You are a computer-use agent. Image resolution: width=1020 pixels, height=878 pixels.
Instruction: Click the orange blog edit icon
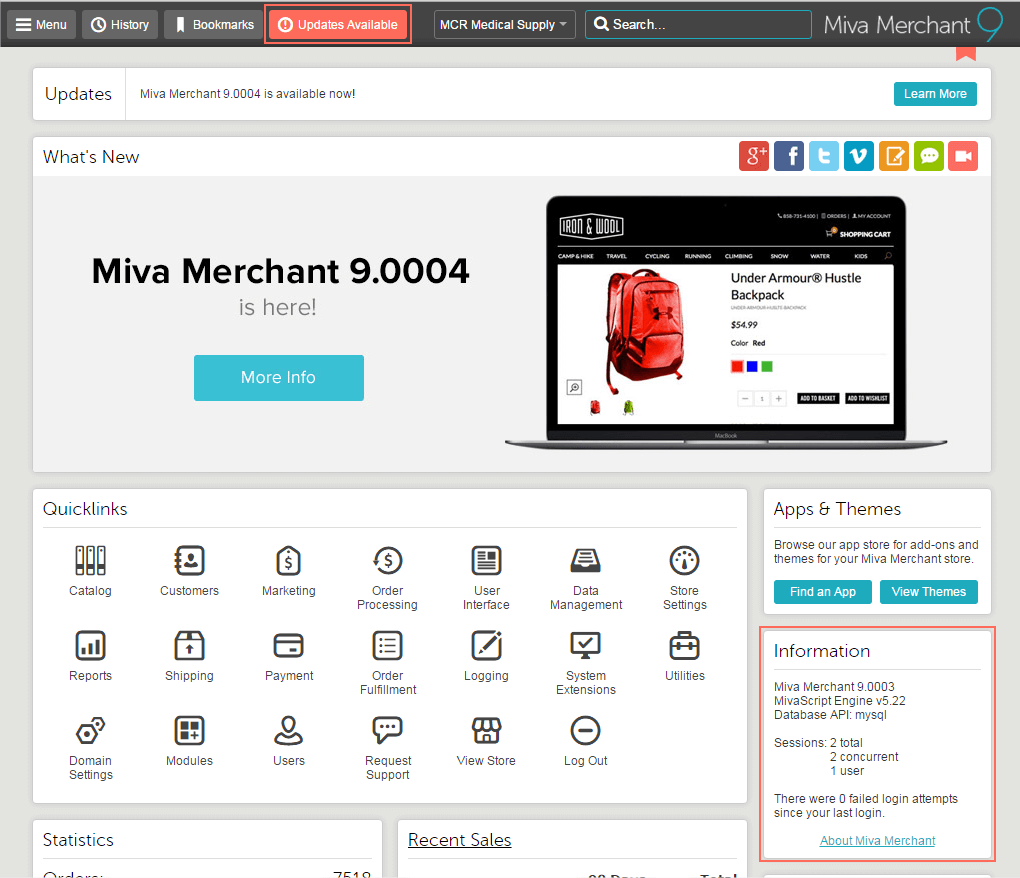click(x=894, y=156)
